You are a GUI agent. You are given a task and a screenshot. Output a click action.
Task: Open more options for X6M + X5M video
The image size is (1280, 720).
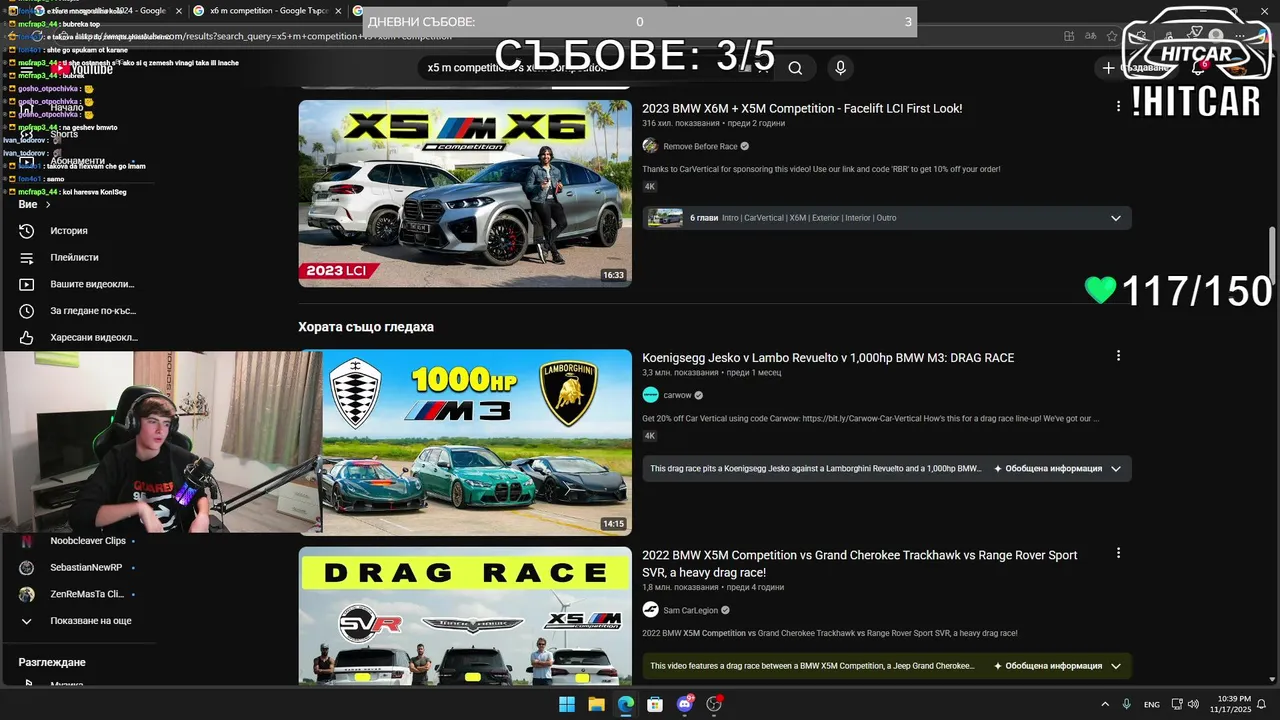[1118, 106]
